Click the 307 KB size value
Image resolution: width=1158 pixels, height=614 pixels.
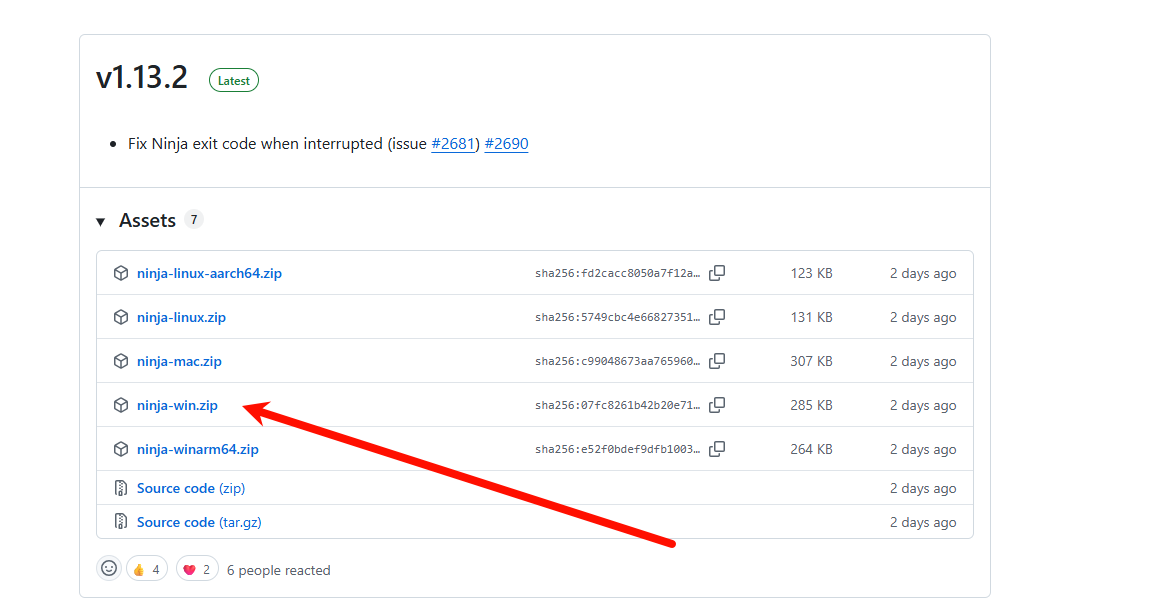pyautogui.click(x=811, y=361)
